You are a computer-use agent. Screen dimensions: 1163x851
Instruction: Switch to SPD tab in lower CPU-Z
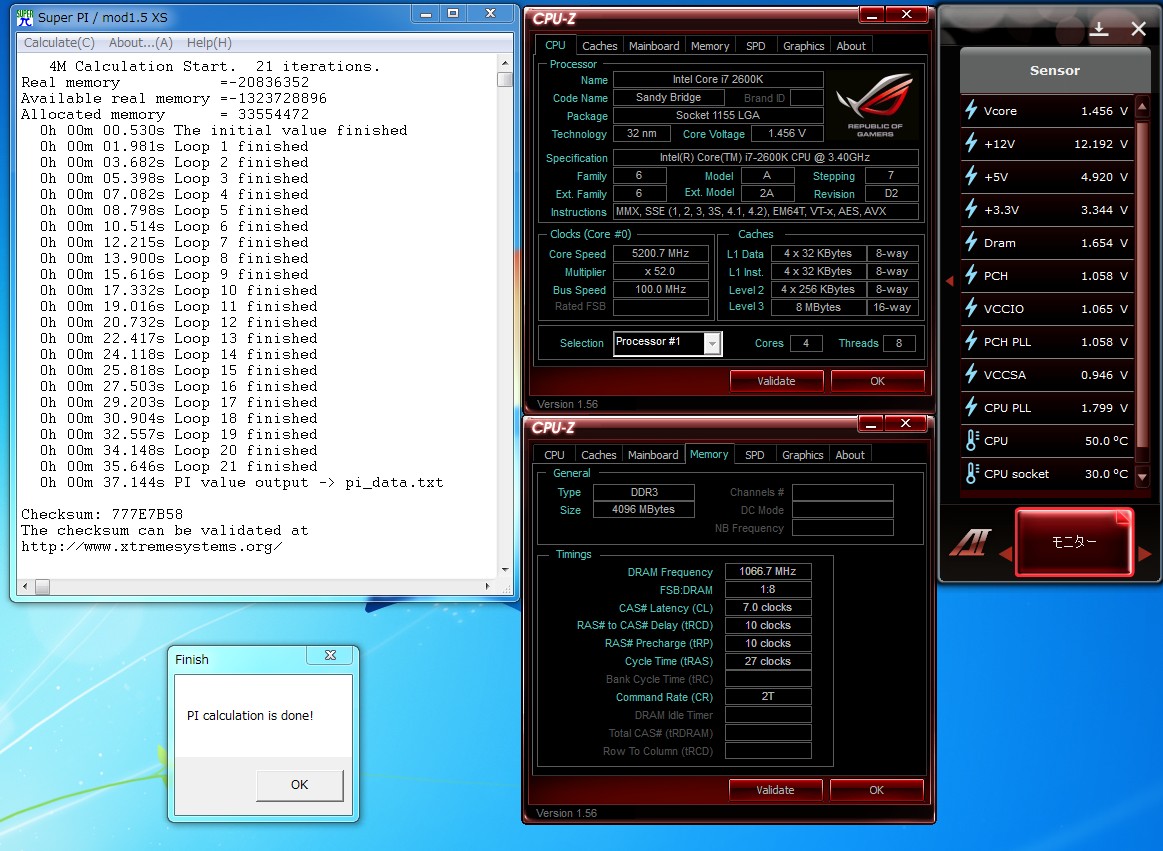[755, 455]
